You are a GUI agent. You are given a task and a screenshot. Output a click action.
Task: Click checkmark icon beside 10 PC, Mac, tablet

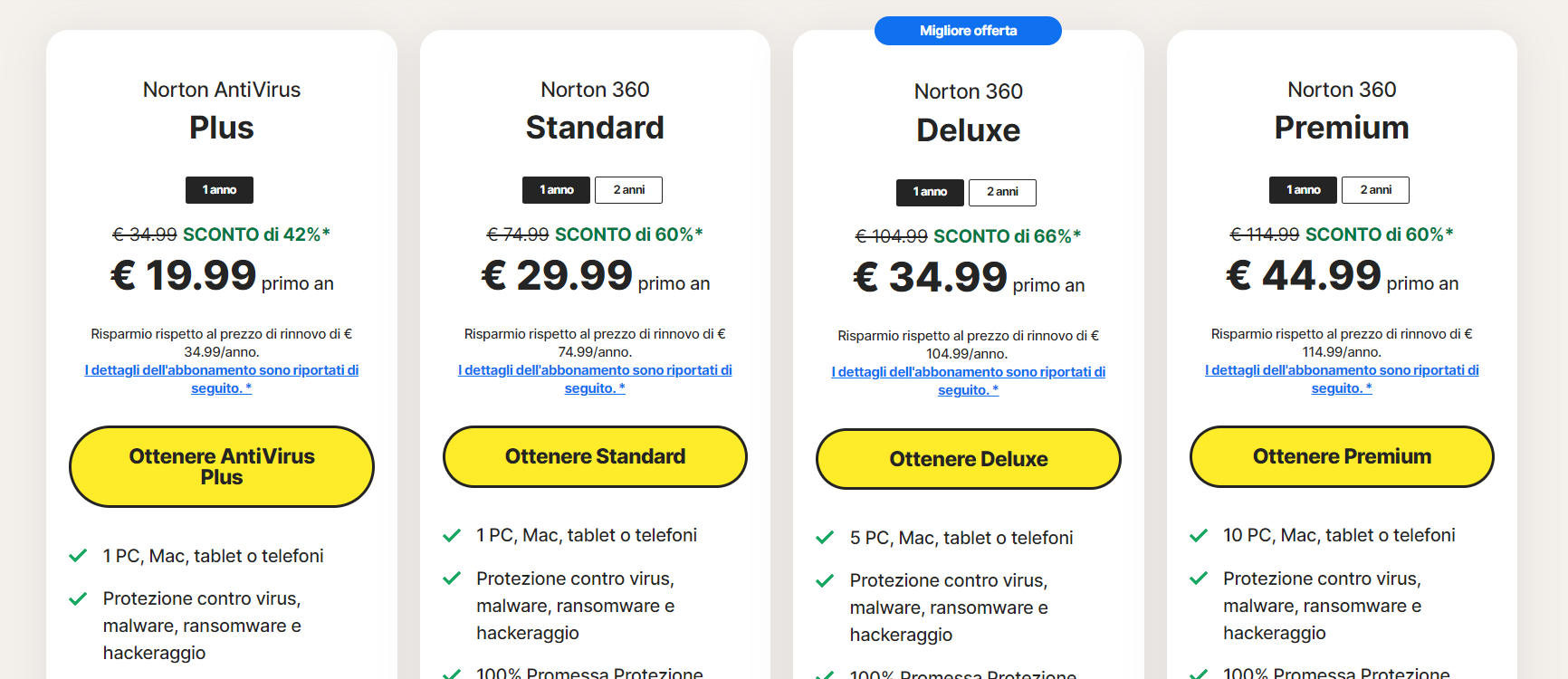coord(1199,535)
